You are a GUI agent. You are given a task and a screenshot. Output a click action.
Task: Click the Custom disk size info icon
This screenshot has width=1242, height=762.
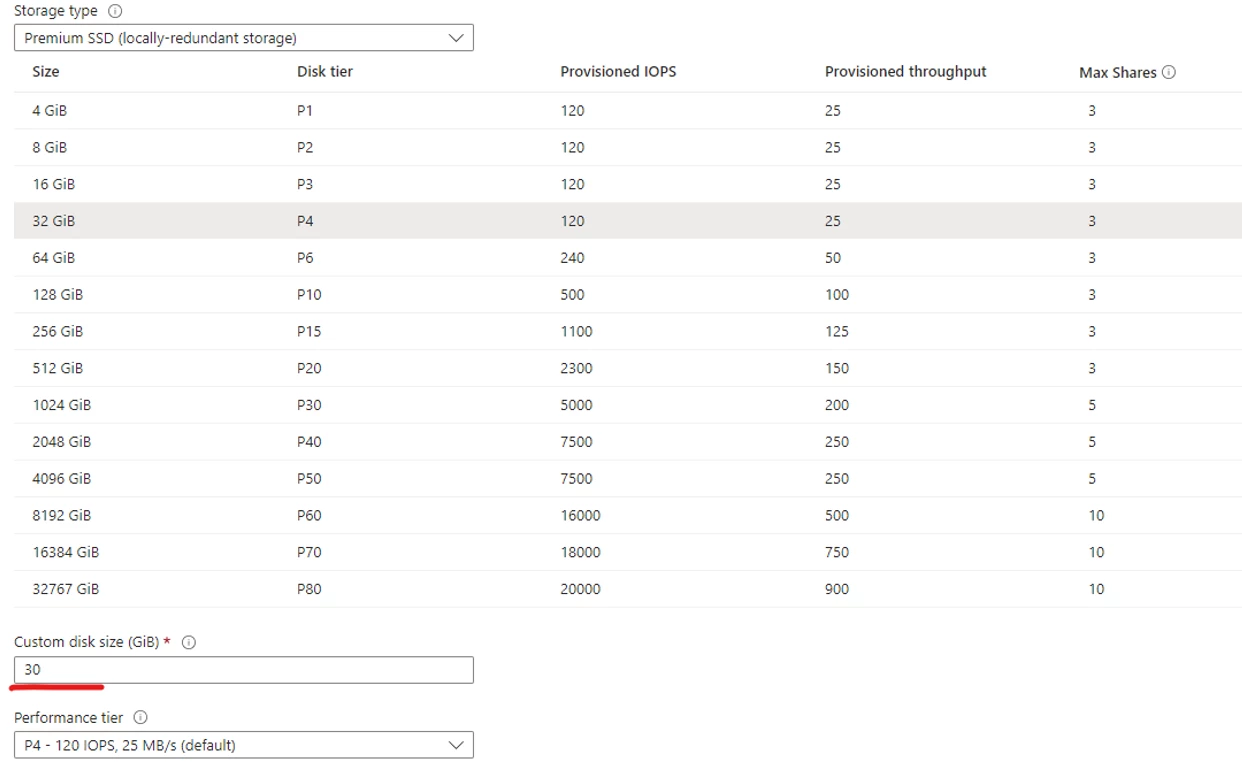coord(188,643)
